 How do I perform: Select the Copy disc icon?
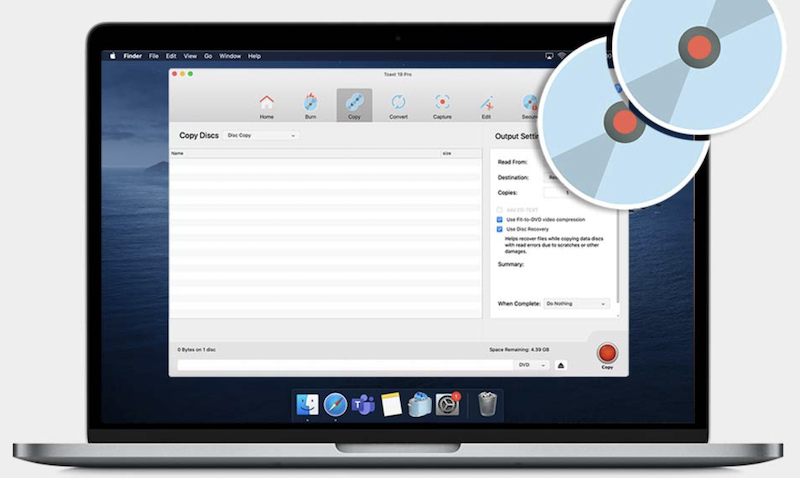pos(354,104)
